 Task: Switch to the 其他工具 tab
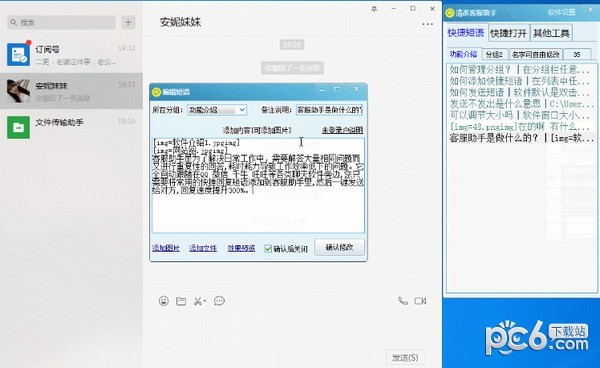point(551,33)
